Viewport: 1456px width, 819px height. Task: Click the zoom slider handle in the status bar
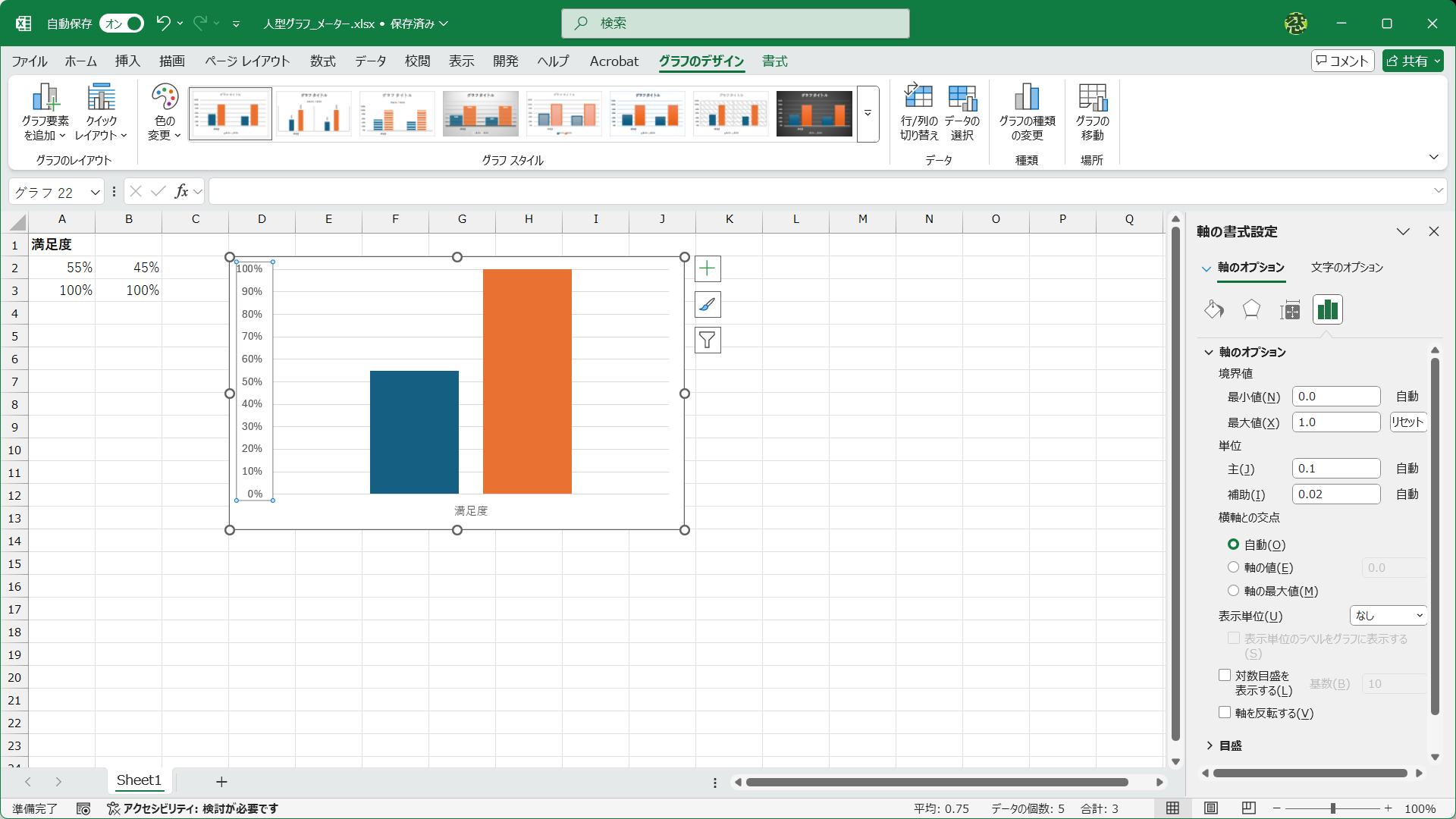point(1332,808)
